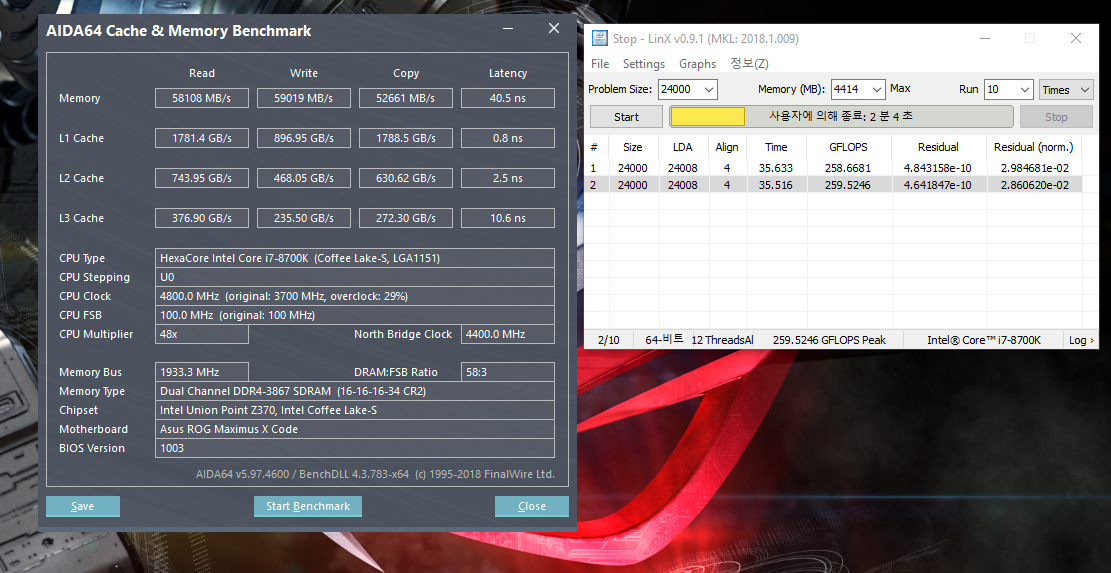This screenshot has width=1111, height=573.
Task: Click the L2 Cache Copy 630.62 GB/s value
Action: coord(406,178)
